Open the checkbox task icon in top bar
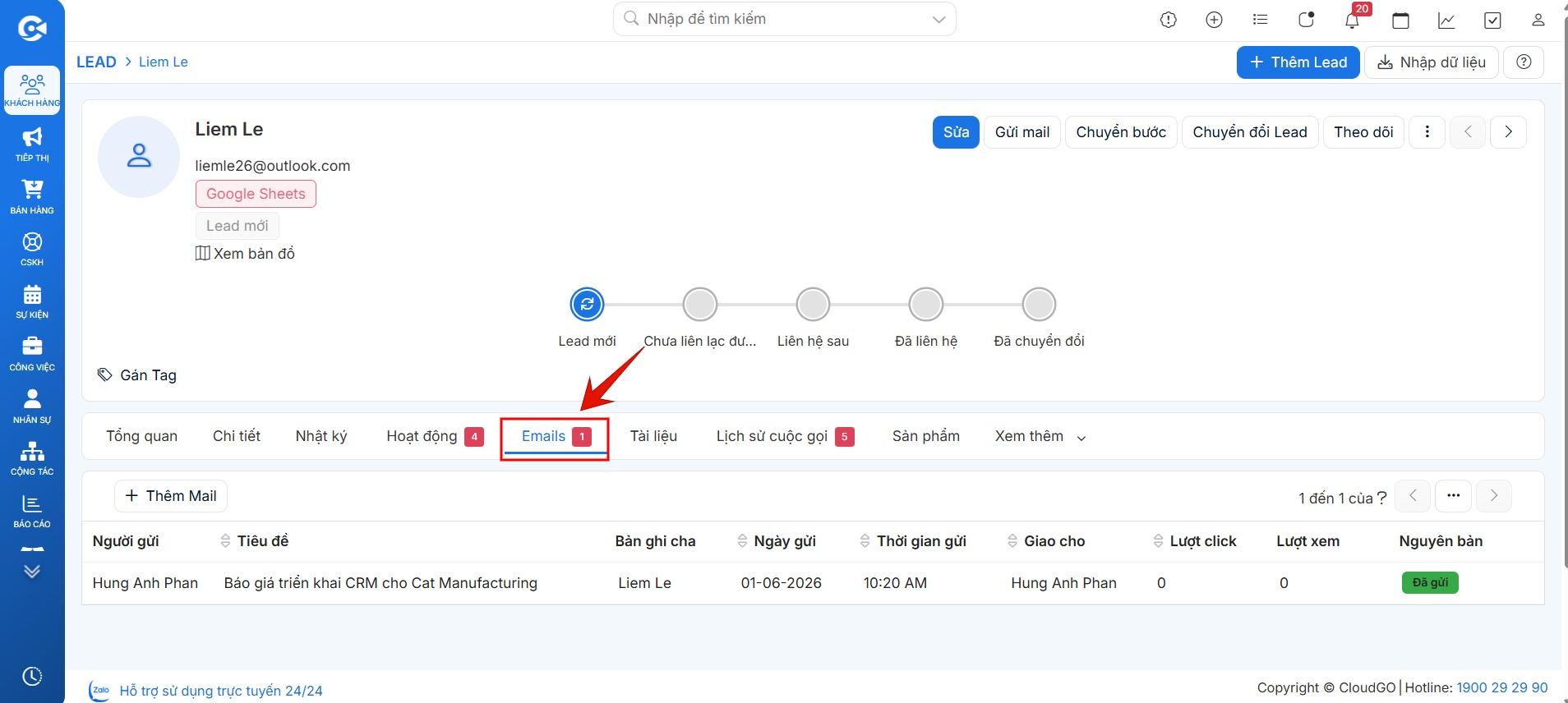The image size is (1568, 703). [1492, 20]
